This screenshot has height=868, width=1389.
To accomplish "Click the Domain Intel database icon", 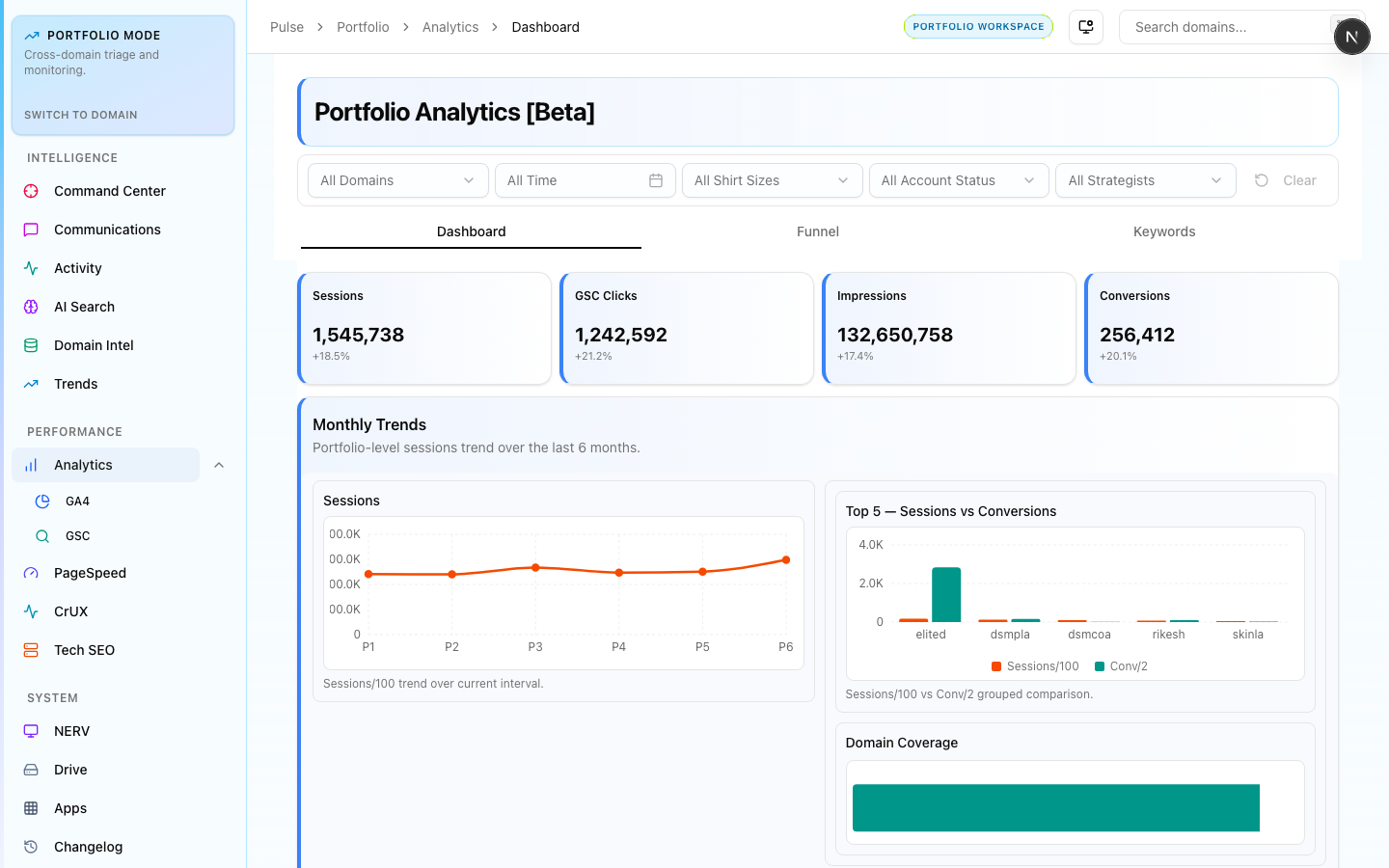I will coord(31,345).
